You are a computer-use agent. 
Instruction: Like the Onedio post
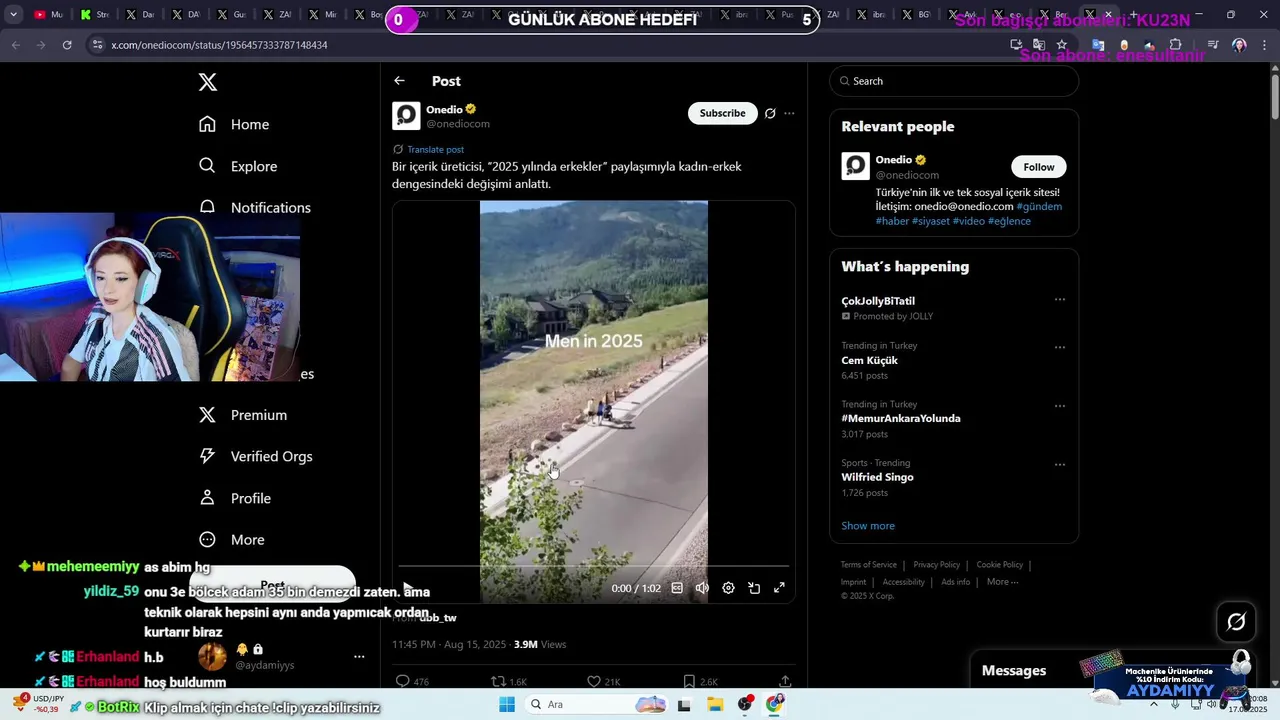coord(594,681)
